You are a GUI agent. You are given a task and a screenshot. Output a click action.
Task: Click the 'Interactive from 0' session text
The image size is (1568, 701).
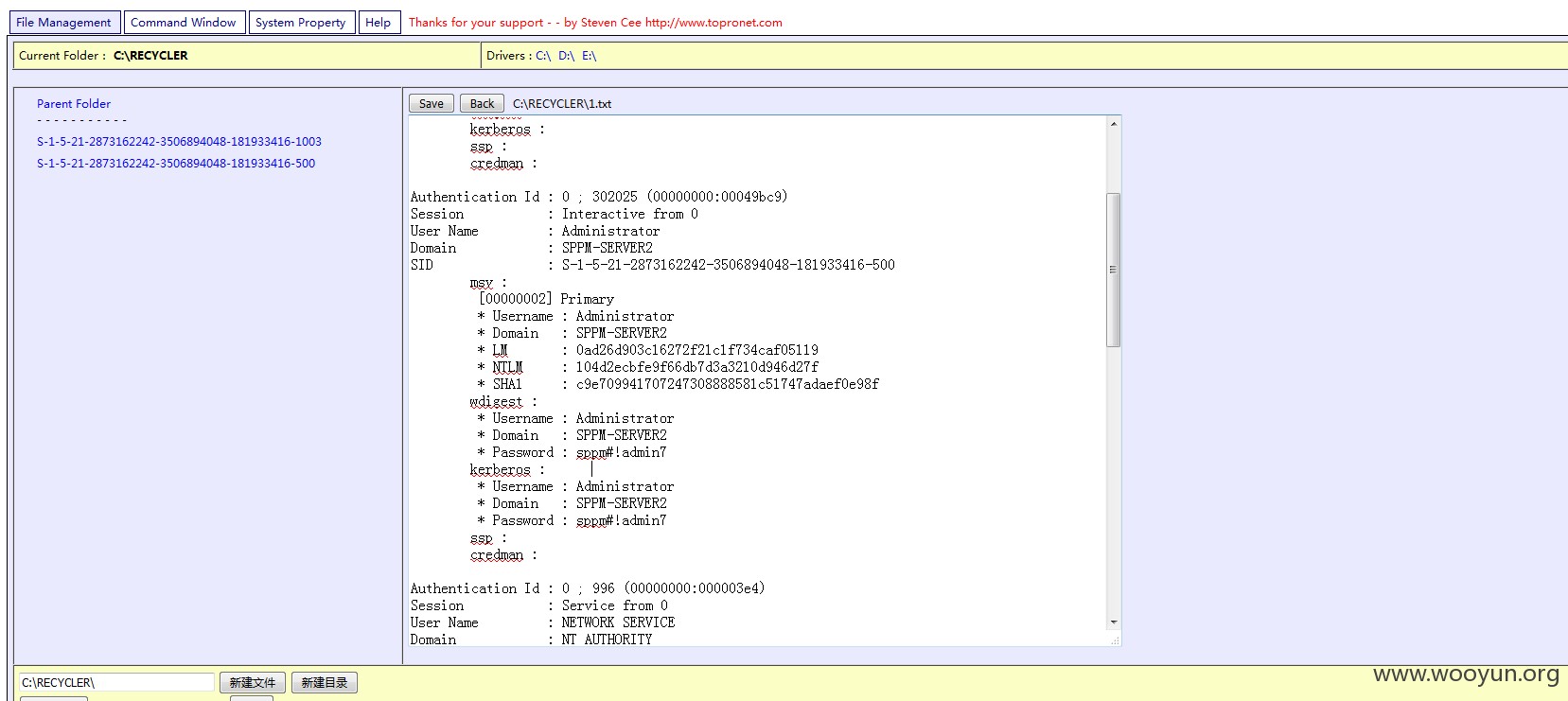click(630, 214)
